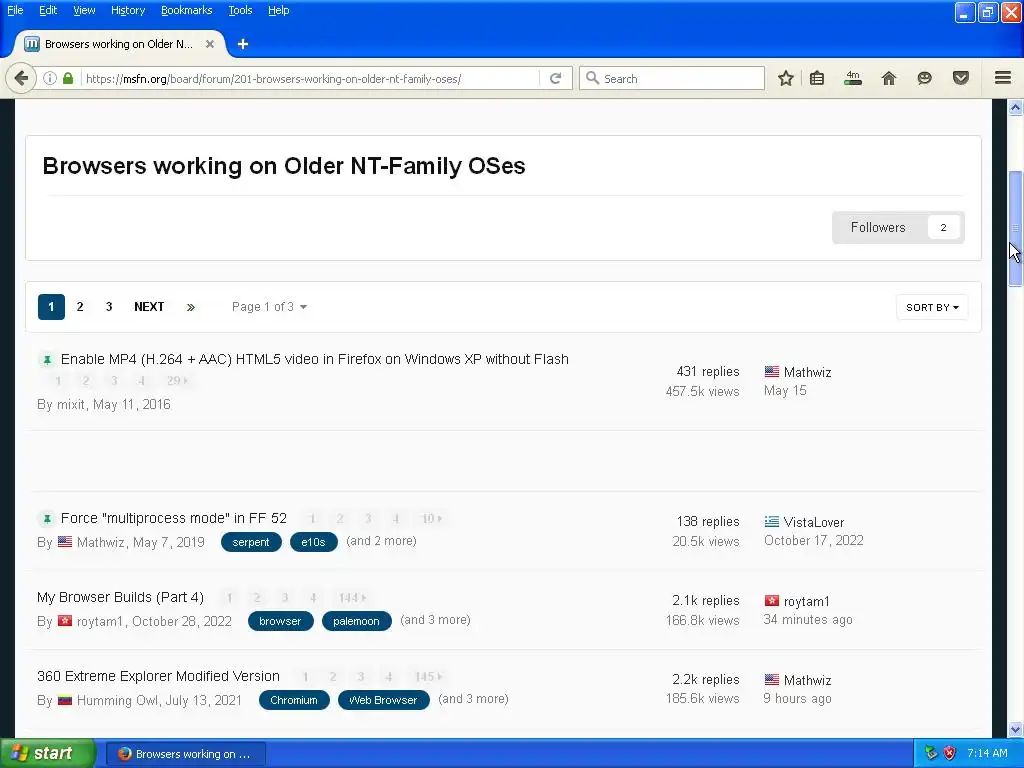1024x768 pixels.
Task: Open the File menu
Action: [15, 10]
